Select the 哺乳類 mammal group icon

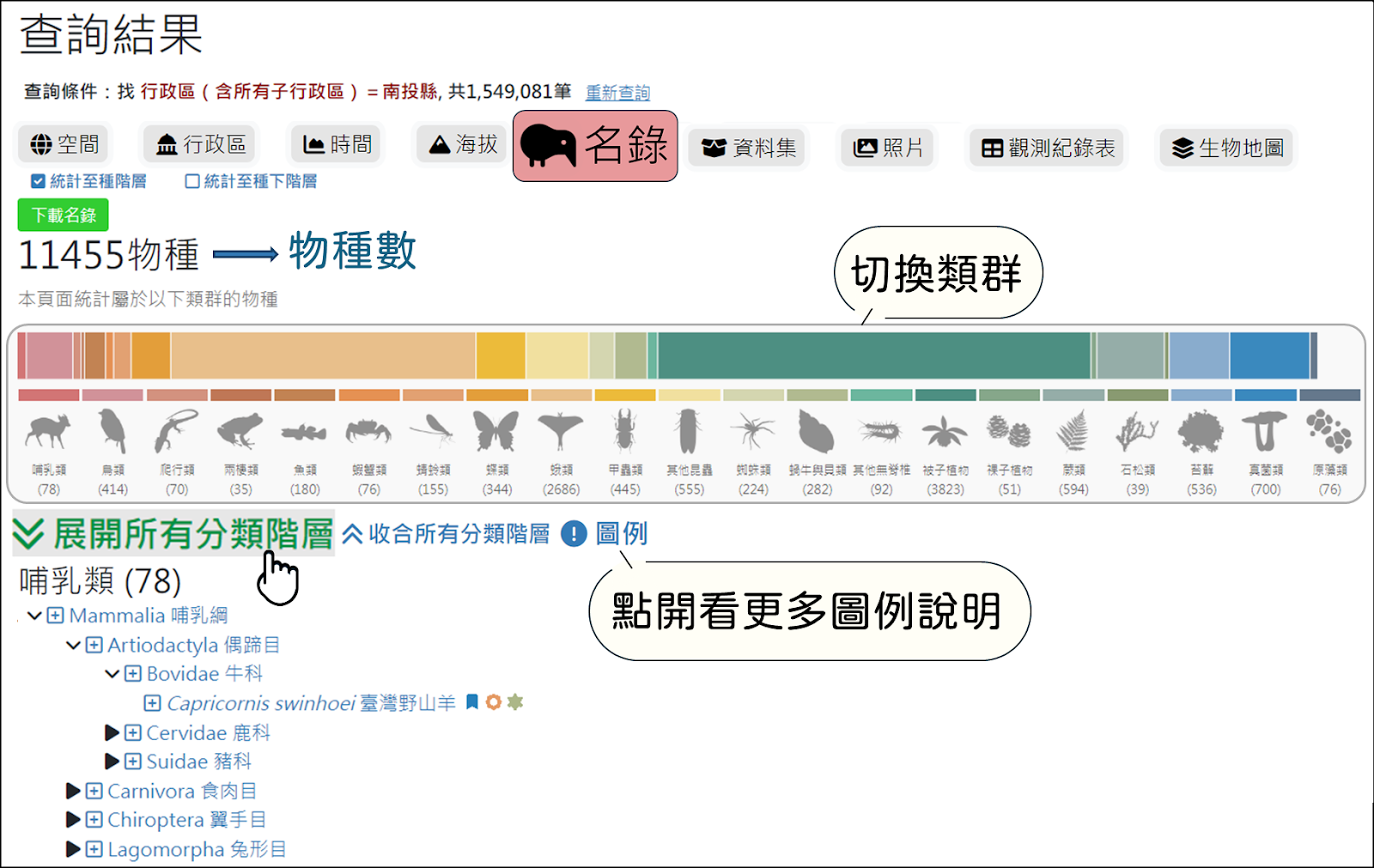click(x=48, y=434)
